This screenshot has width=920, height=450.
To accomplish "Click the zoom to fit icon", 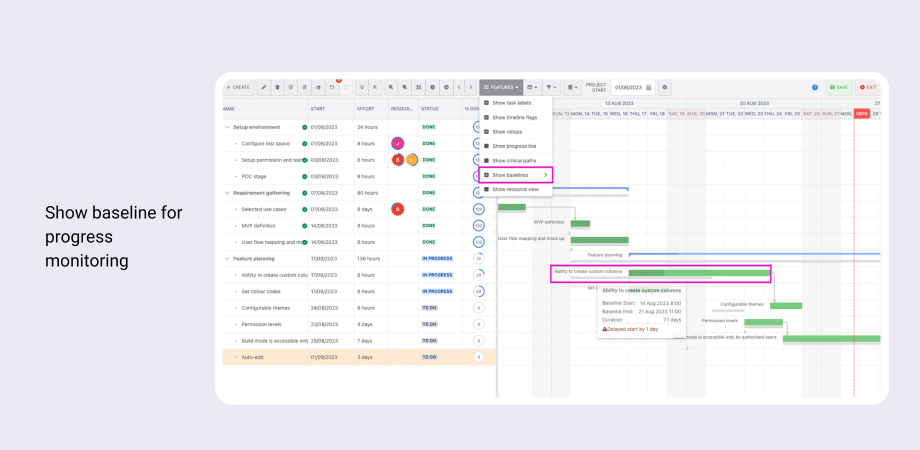I will [x=418, y=87].
